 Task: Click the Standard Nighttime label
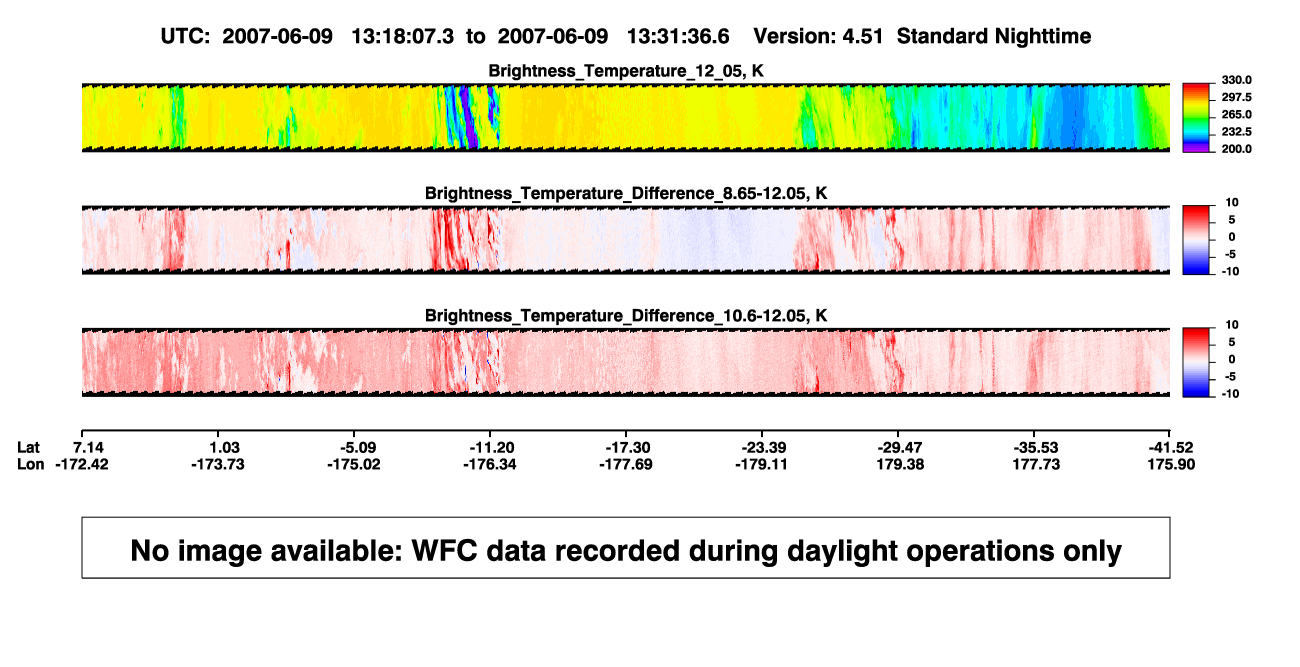(994, 36)
